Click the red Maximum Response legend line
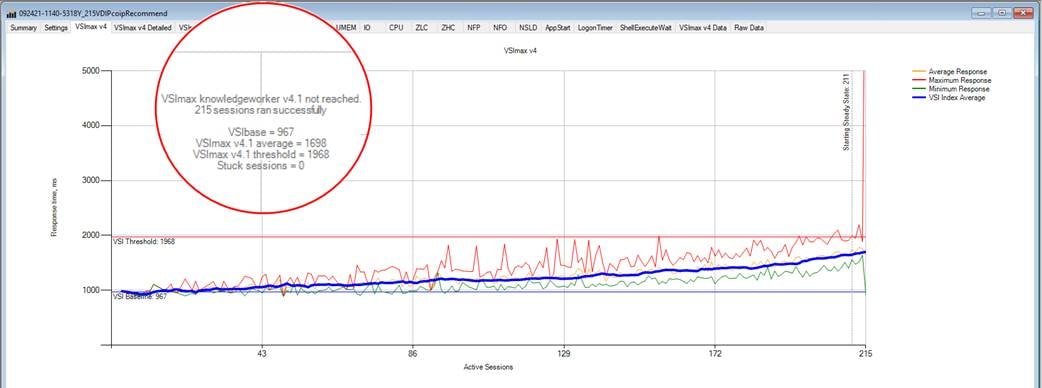 (918, 80)
